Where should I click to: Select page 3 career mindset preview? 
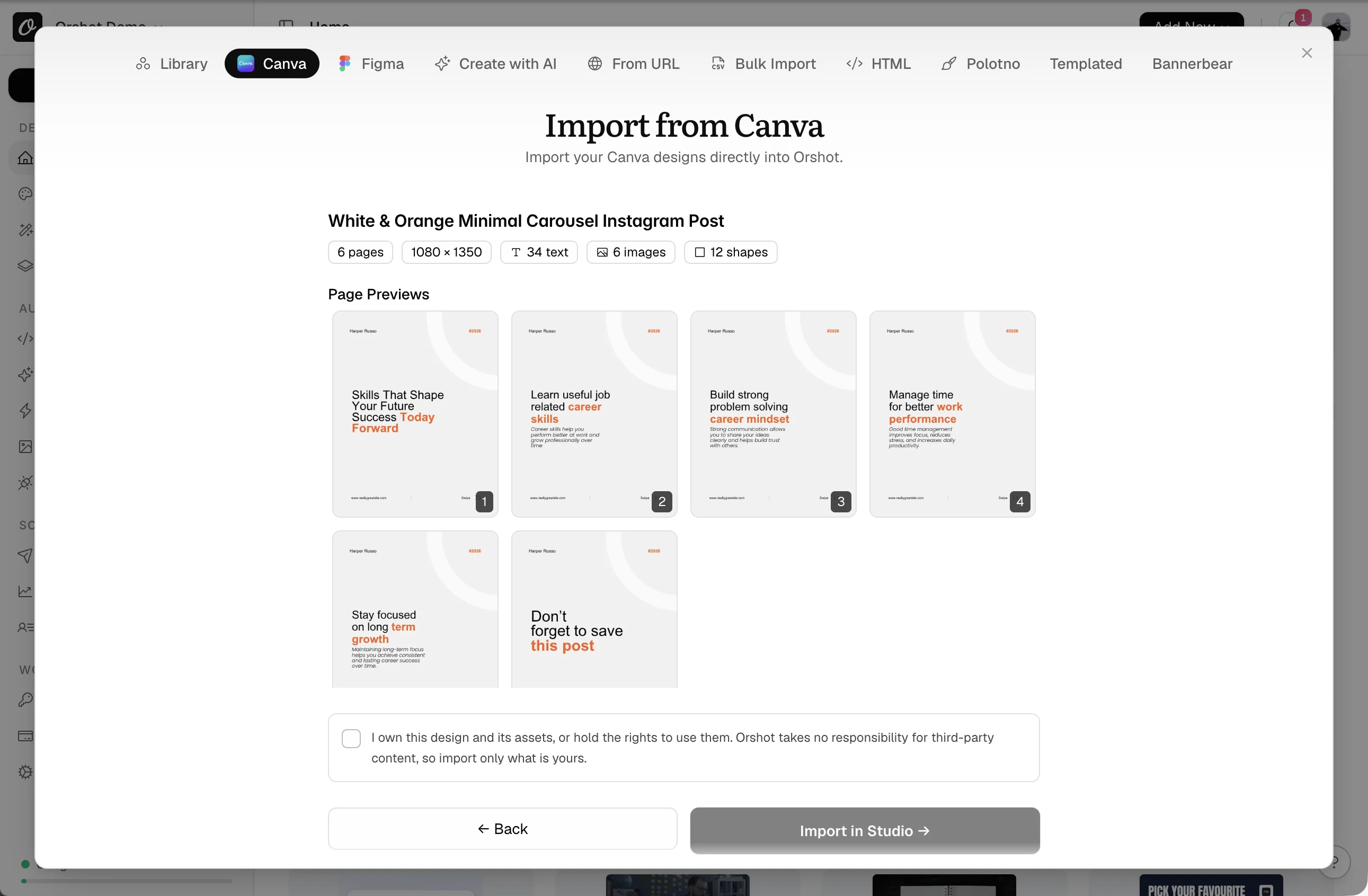(x=773, y=414)
